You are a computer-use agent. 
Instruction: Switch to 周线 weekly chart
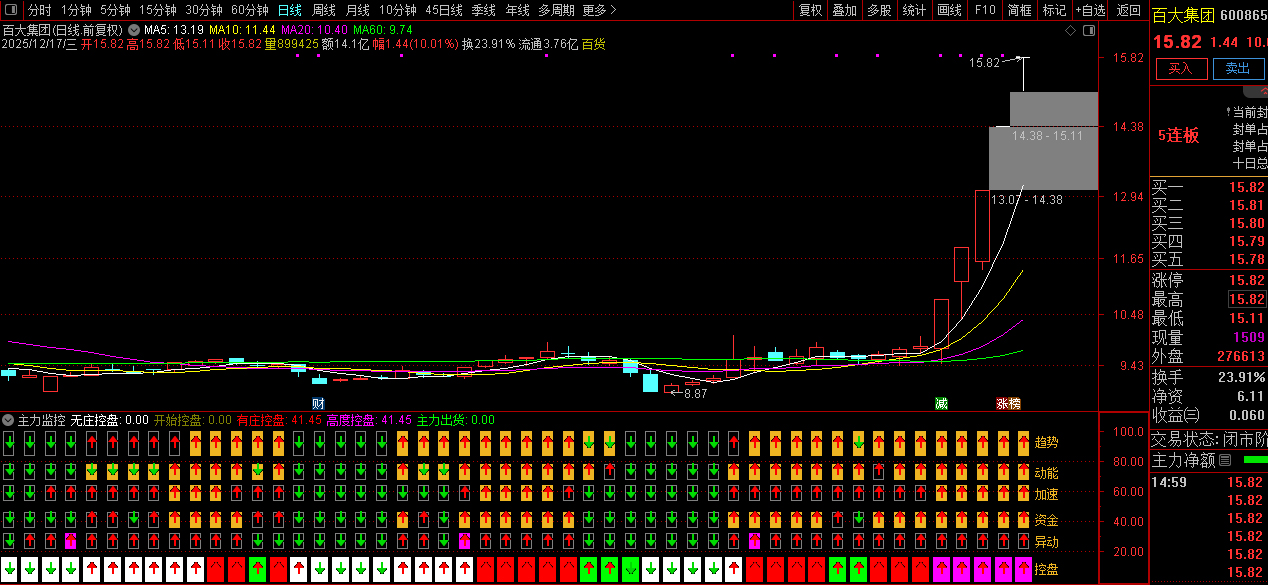(324, 10)
